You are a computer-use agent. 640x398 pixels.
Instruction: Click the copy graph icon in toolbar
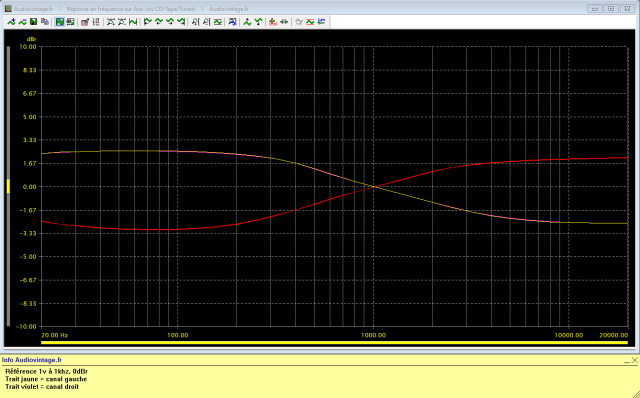pyautogui.click(x=45, y=22)
